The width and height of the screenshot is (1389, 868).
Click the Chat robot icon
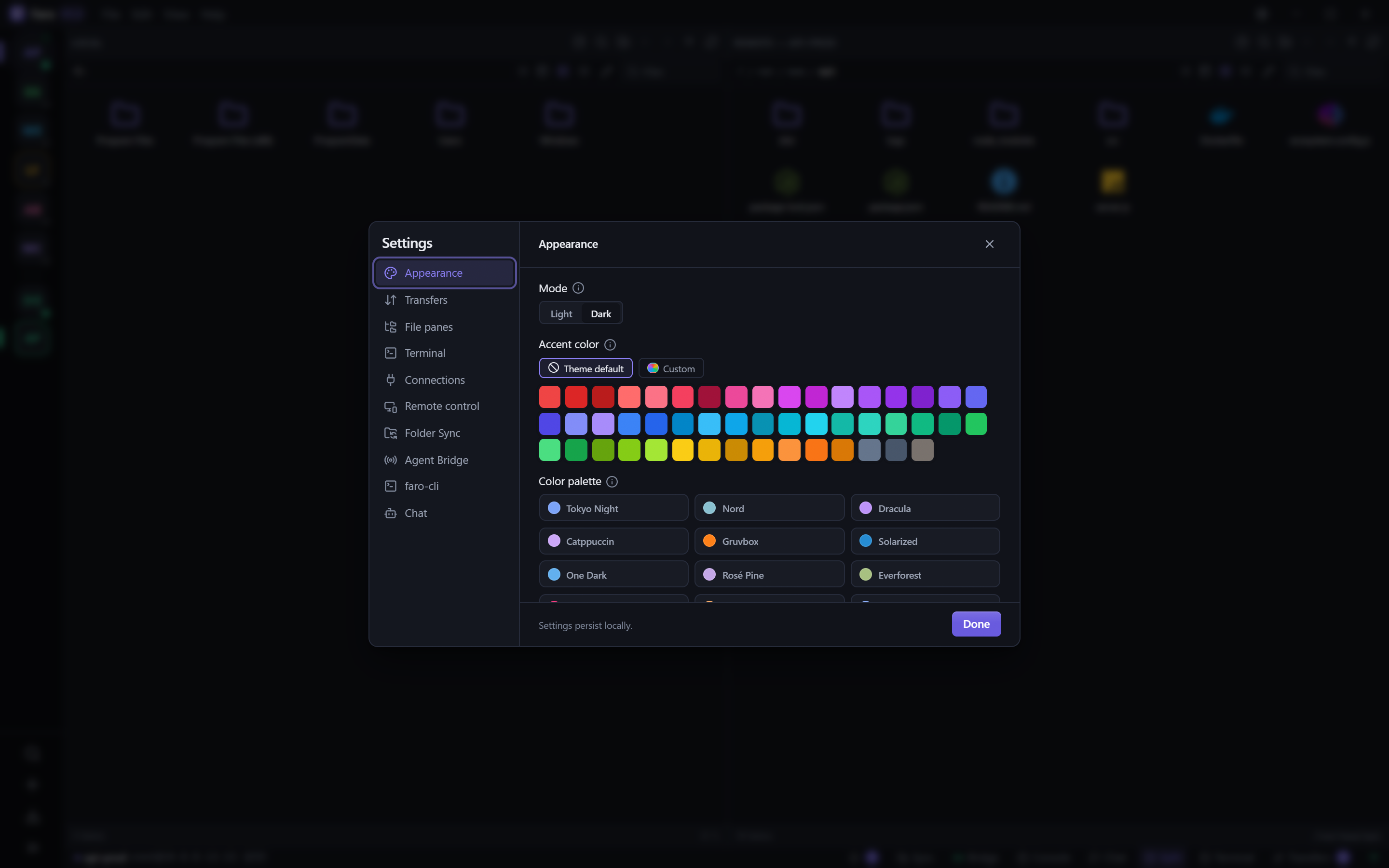(x=390, y=513)
